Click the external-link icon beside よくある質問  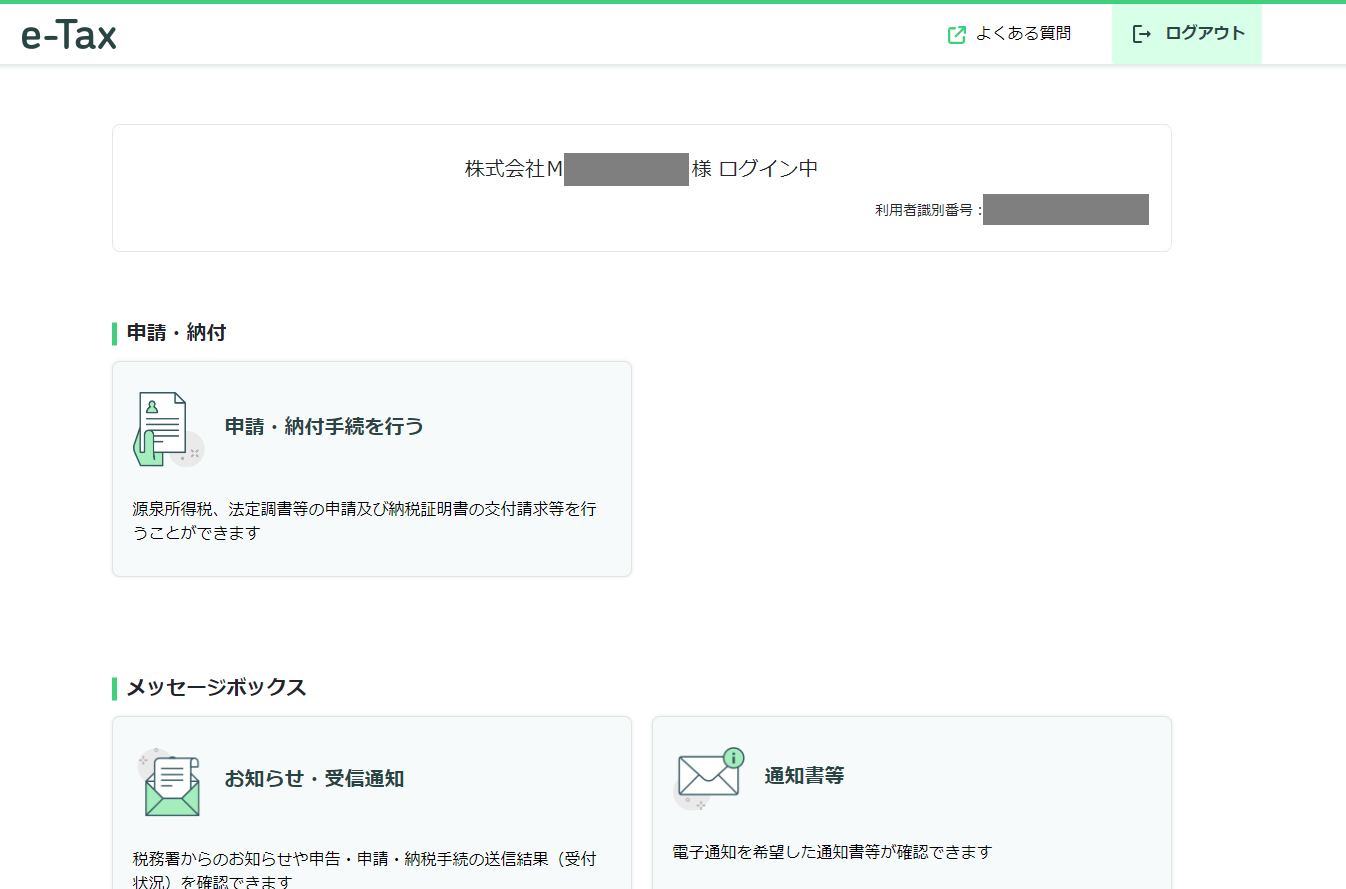click(x=956, y=33)
